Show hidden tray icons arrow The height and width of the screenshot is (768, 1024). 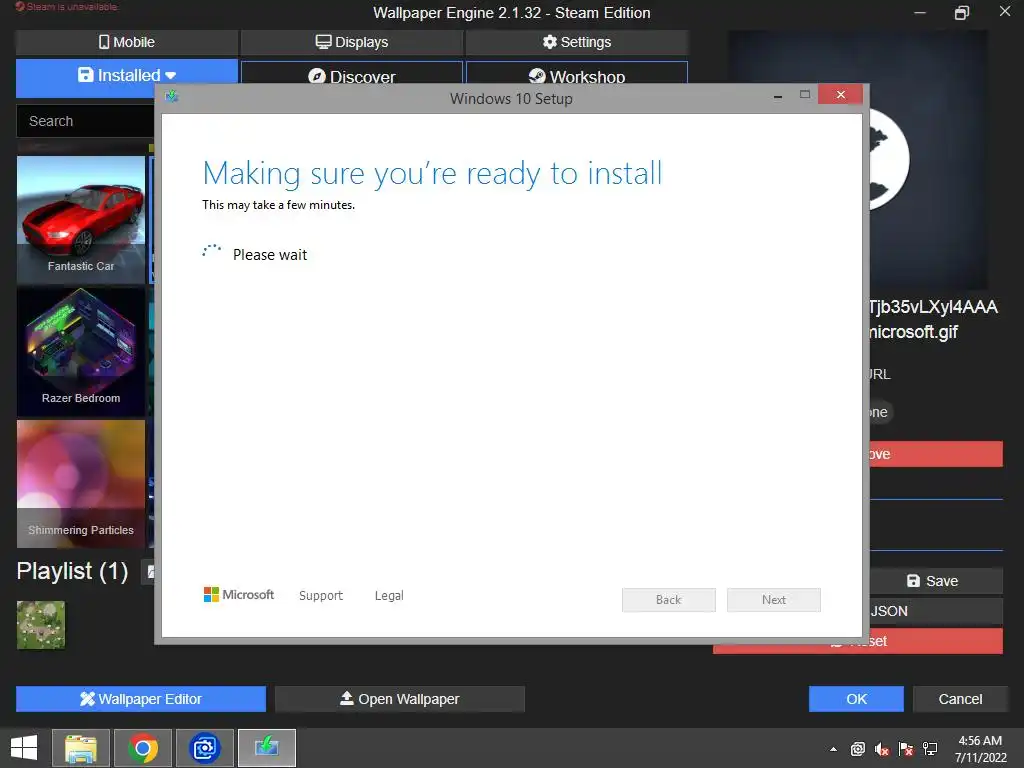pyautogui.click(x=833, y=749)
